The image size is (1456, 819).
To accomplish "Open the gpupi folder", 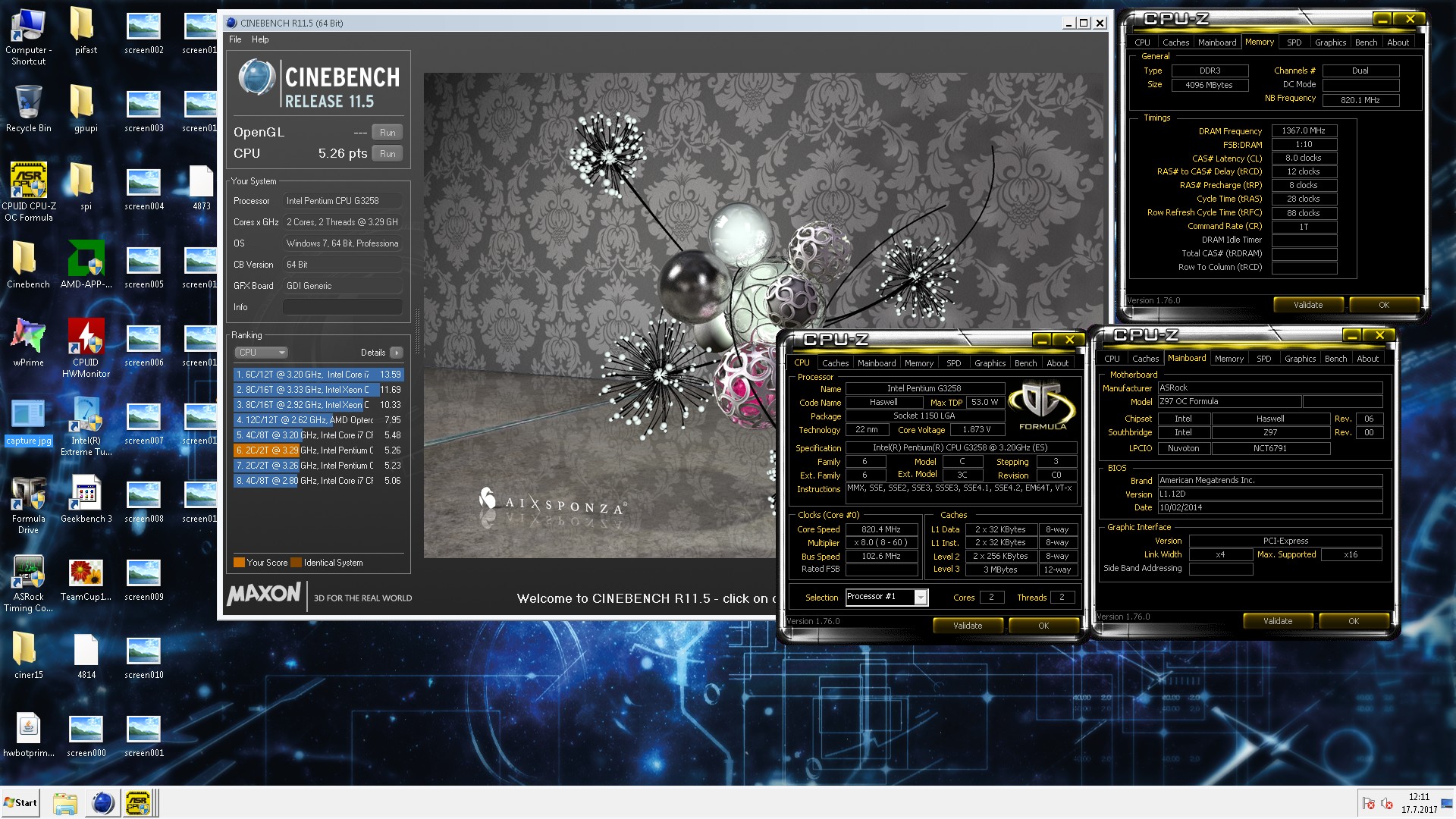I will point(86,108).
